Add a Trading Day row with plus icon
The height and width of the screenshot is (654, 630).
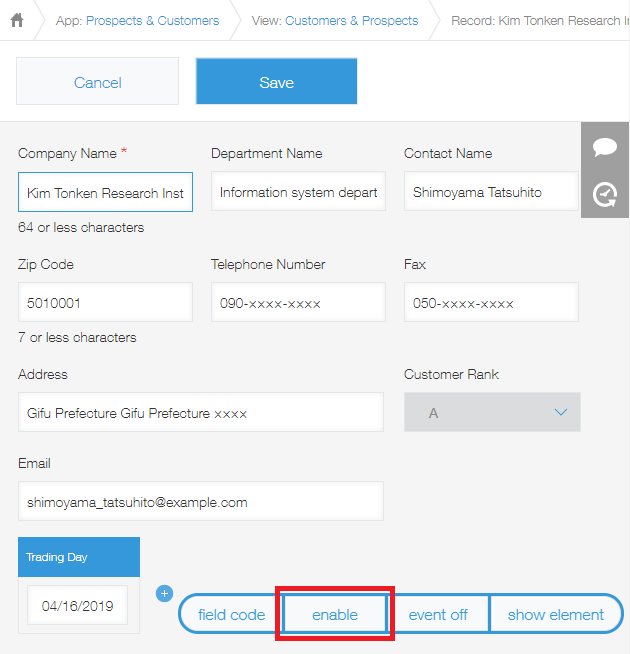pyautogui.click(x=164, y=594)
